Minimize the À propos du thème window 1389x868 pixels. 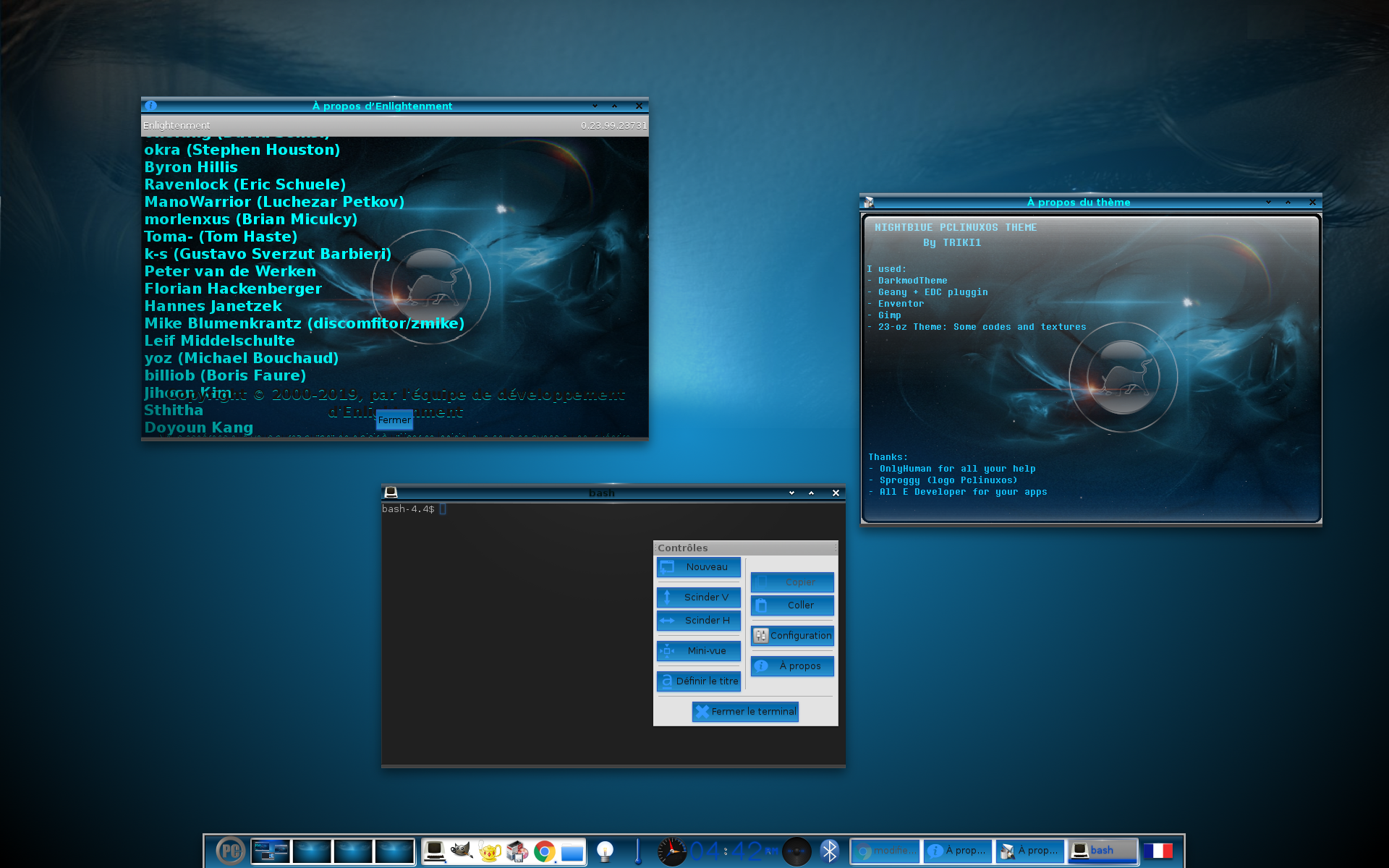pyautogui.click(x=1268, y=203)
